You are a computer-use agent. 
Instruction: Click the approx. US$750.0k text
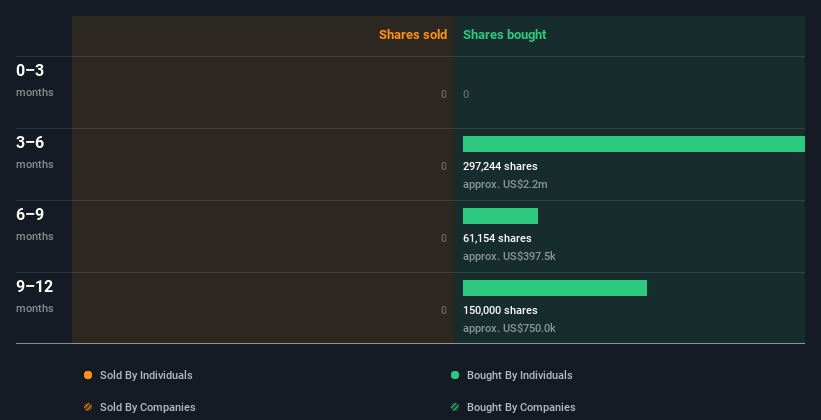click(x=509, y=328)
